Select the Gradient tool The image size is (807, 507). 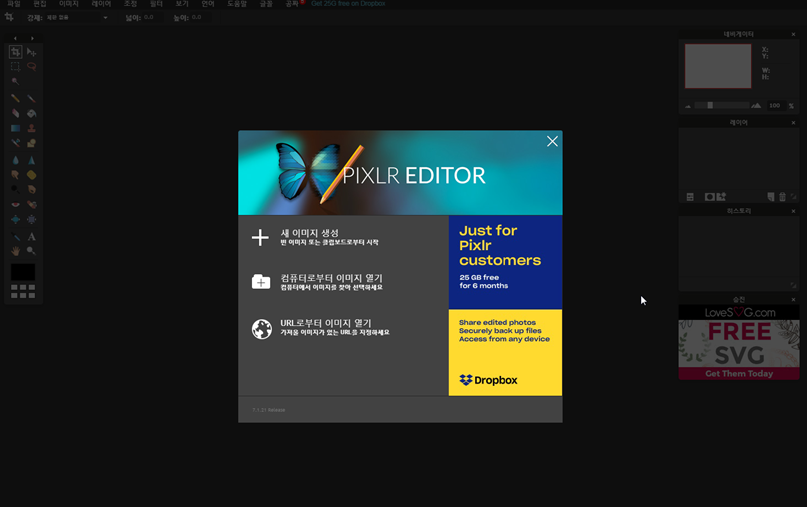pos(15,128)
